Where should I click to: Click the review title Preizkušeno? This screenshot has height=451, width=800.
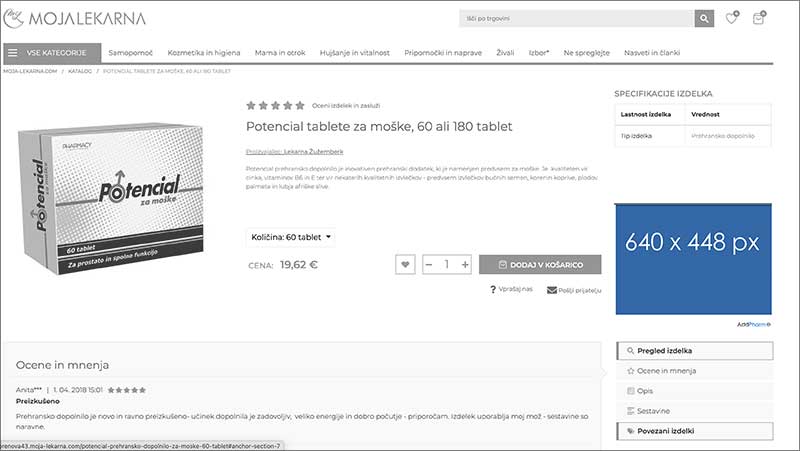tap(38, 401)
